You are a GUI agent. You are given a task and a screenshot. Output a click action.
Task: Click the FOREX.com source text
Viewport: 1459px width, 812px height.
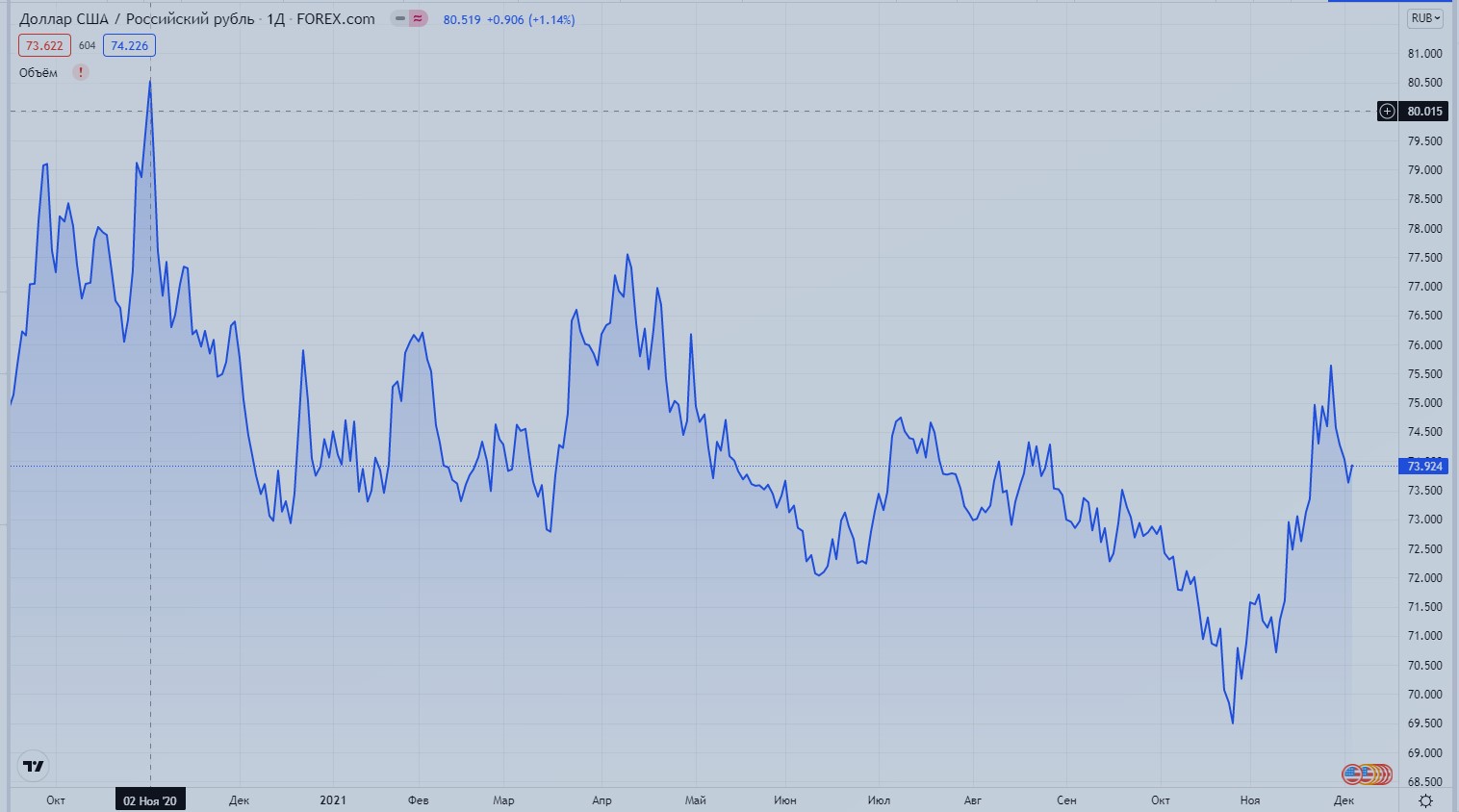click(336, 18)
